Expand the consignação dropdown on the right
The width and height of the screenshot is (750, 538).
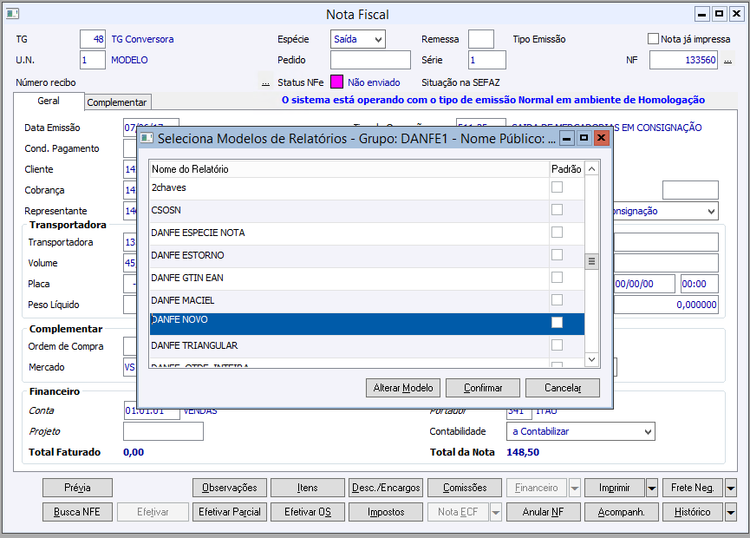(711, 211)
